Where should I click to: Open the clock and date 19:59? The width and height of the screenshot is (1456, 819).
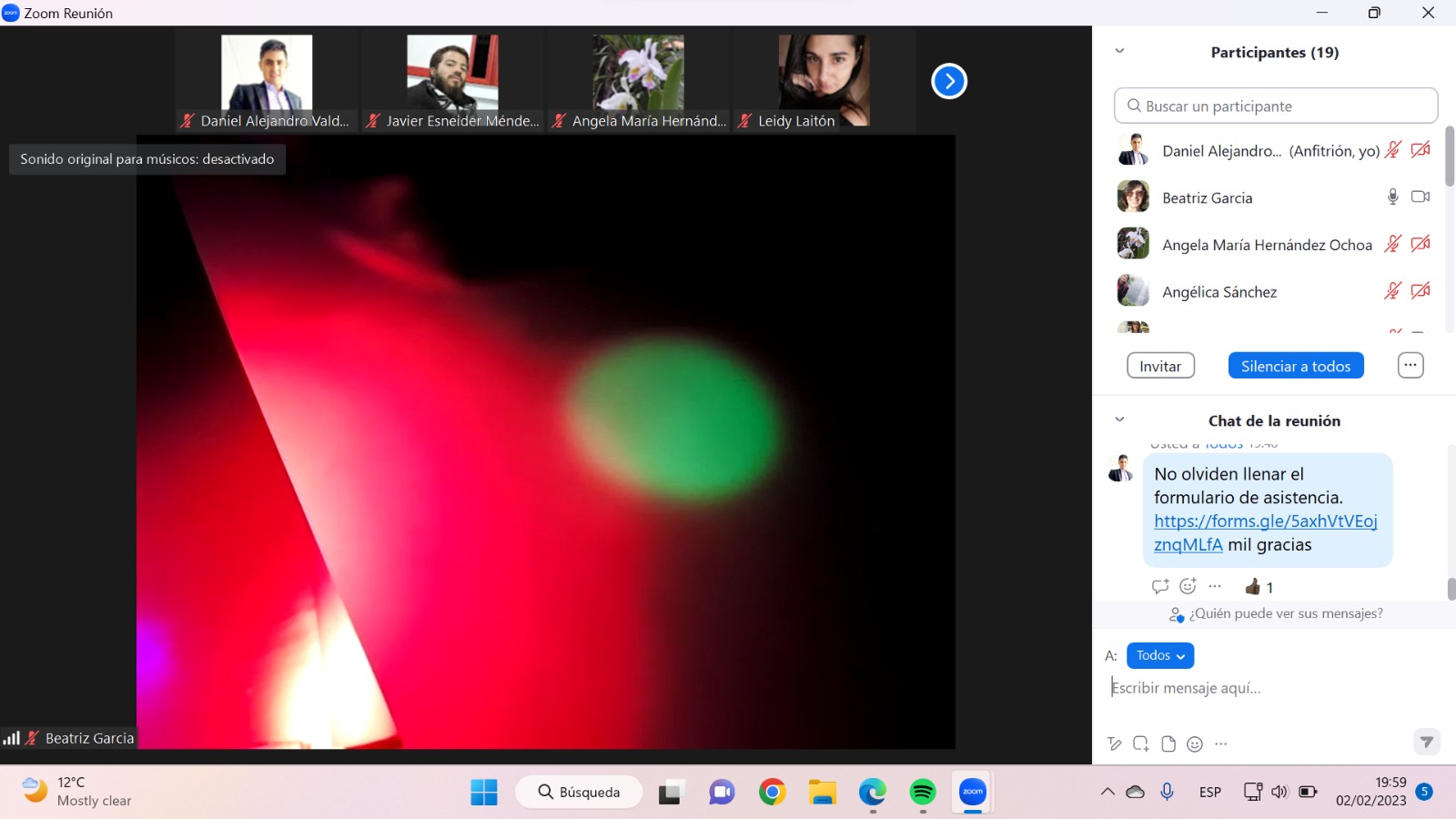[1371, 792]
